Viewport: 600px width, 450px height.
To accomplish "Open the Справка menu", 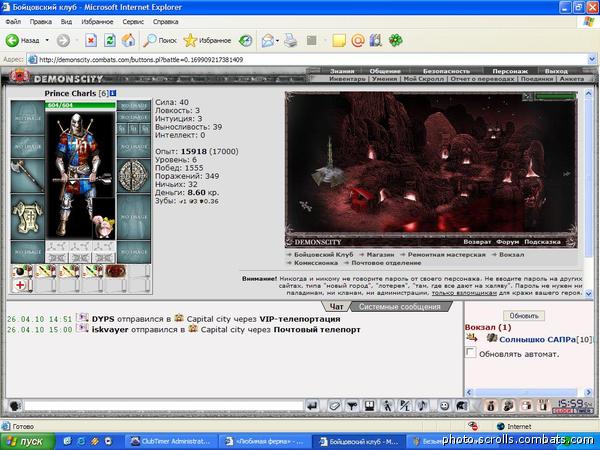I will 165,22.
